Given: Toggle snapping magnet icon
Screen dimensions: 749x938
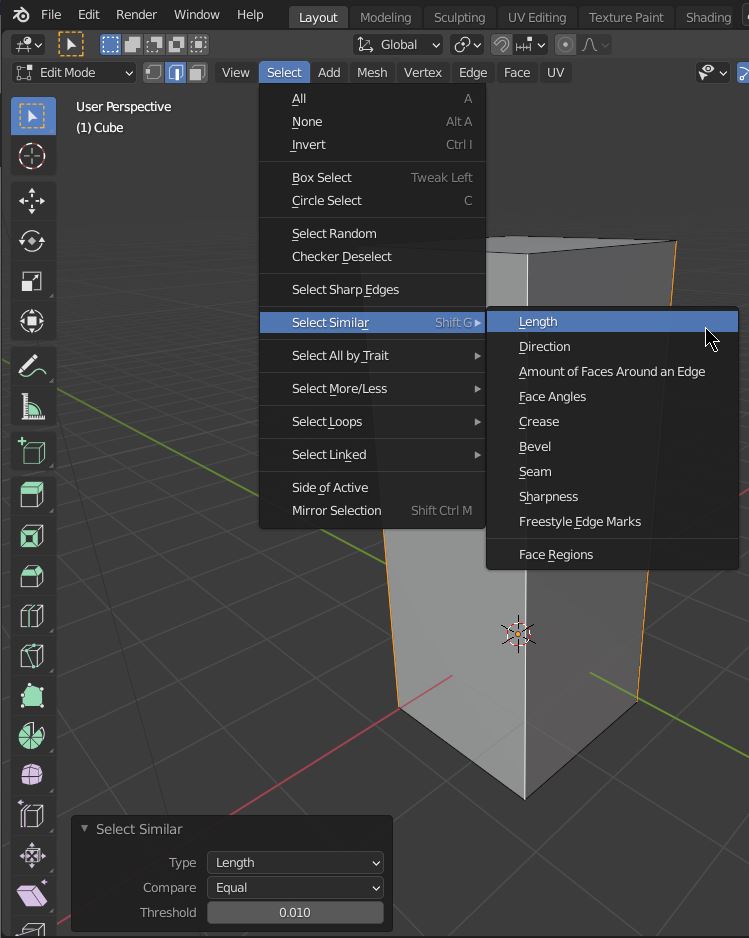Looking at the screenshot, I should point(501,45).
